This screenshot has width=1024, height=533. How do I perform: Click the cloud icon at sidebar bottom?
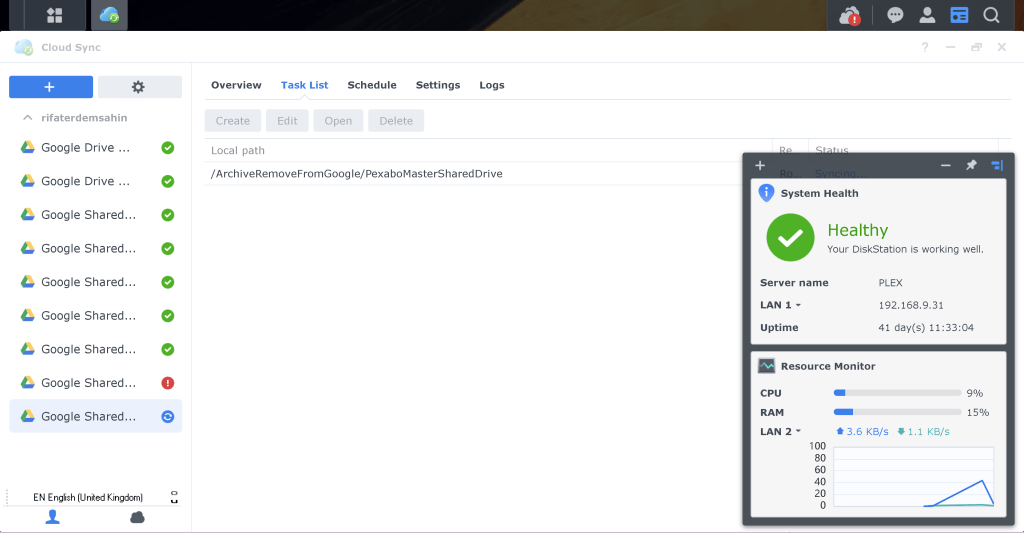pos(137,517)
